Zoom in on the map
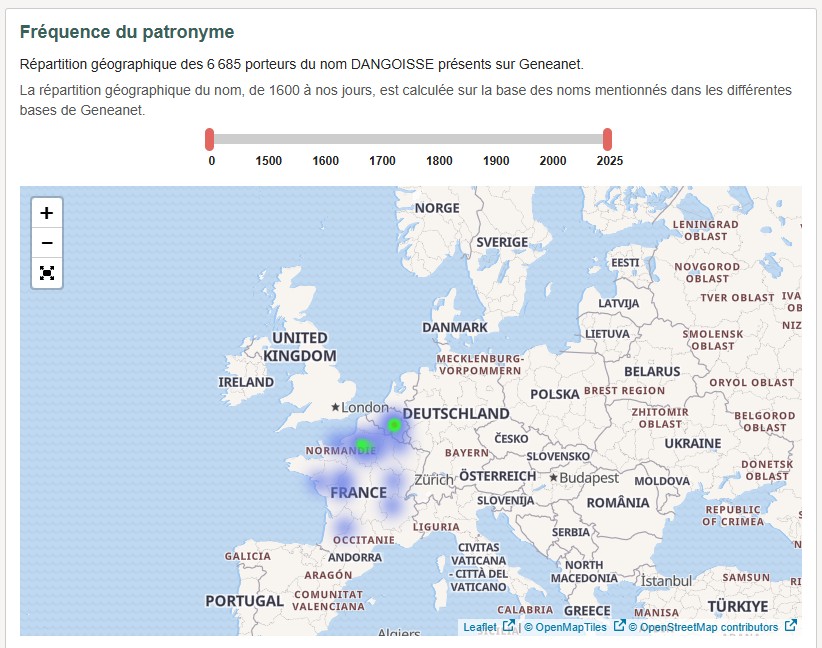822x648 pixels. [46, 211]
